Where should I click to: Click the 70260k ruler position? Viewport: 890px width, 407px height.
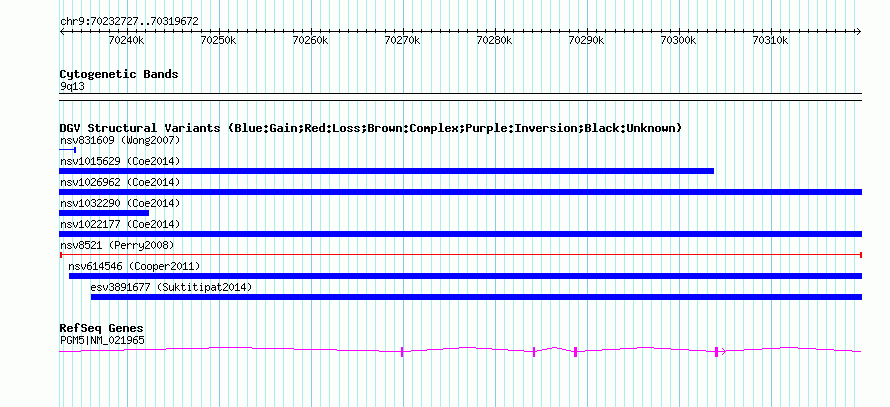[x=310, y=41]
